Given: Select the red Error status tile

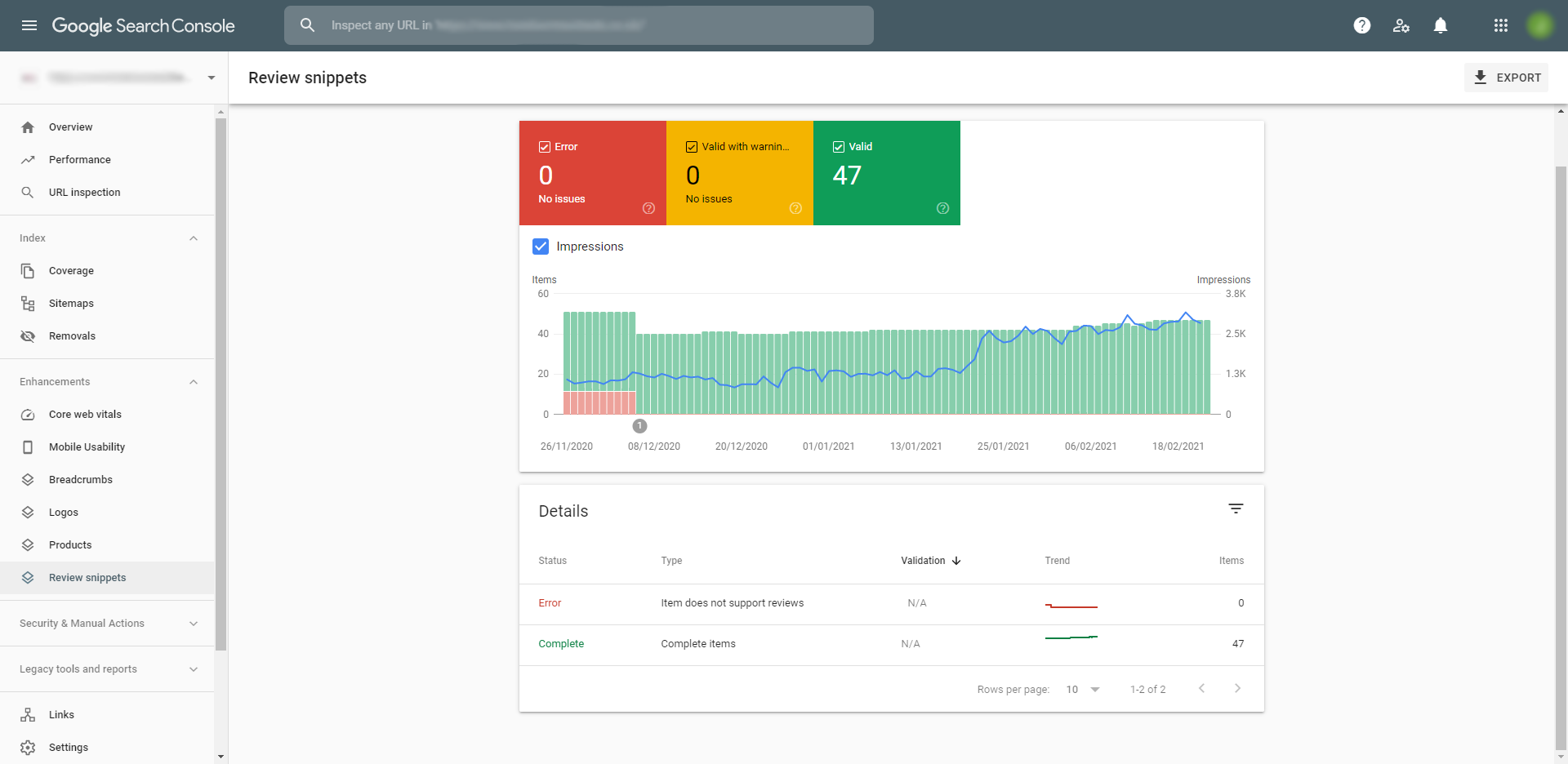Looking at the screenshot, I should tap(593, 173).
